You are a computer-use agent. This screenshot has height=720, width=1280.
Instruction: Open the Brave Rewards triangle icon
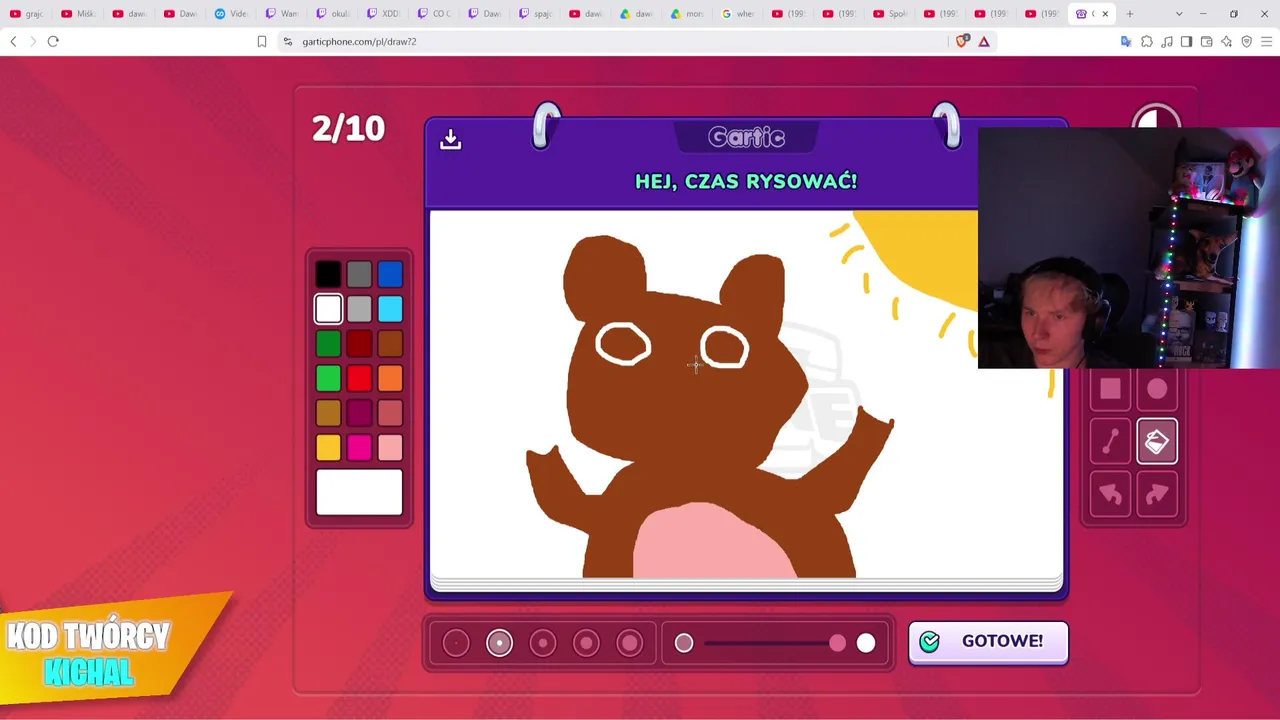pos(984,41)
